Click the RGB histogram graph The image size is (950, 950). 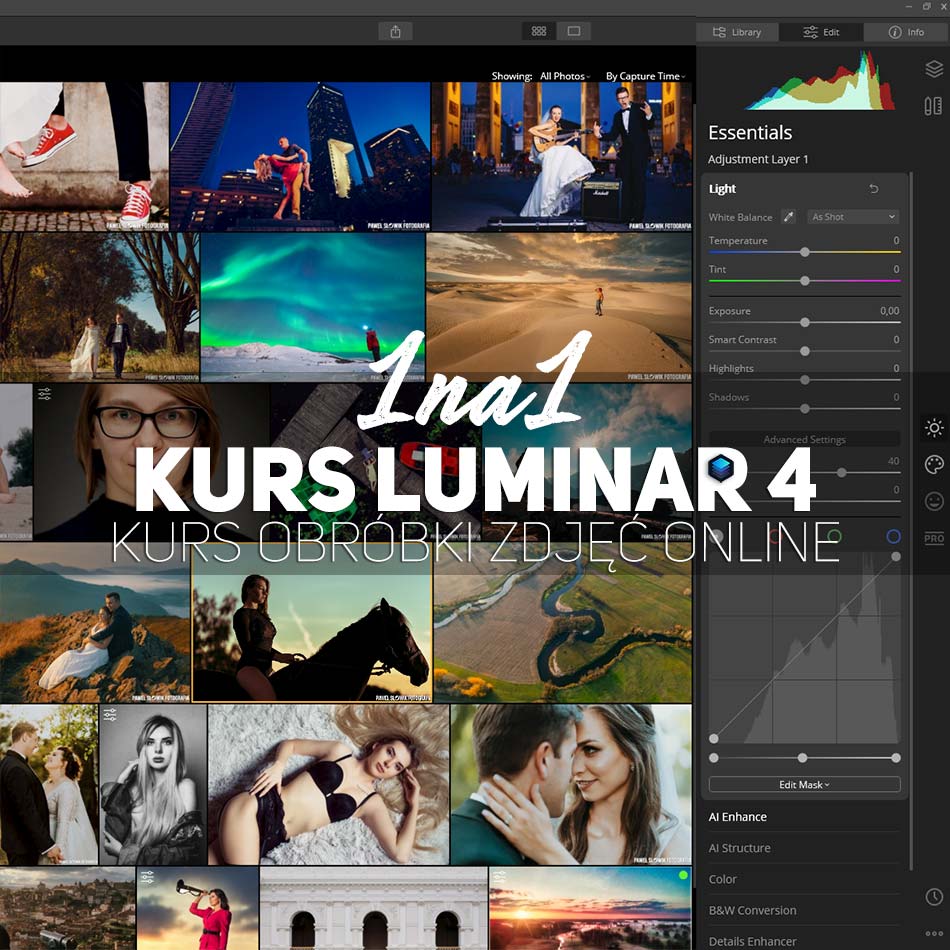click(x=820, y=81)
